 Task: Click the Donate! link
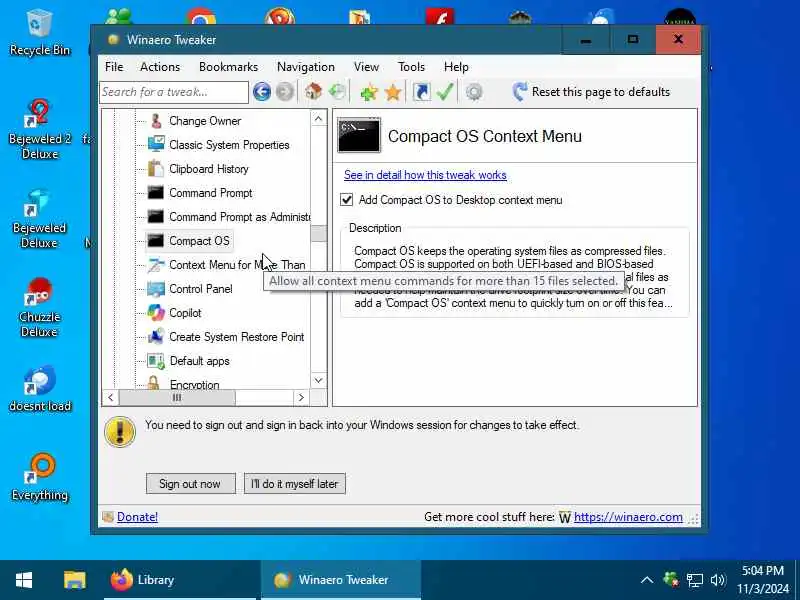(x=137, y=517)
